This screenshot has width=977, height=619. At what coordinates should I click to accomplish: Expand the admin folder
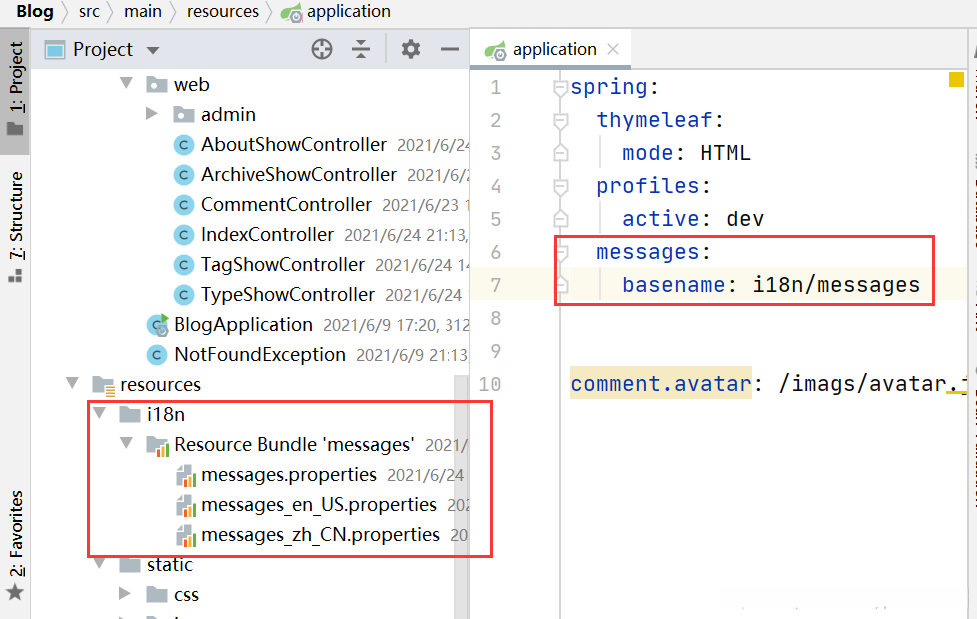coord(152,114)
